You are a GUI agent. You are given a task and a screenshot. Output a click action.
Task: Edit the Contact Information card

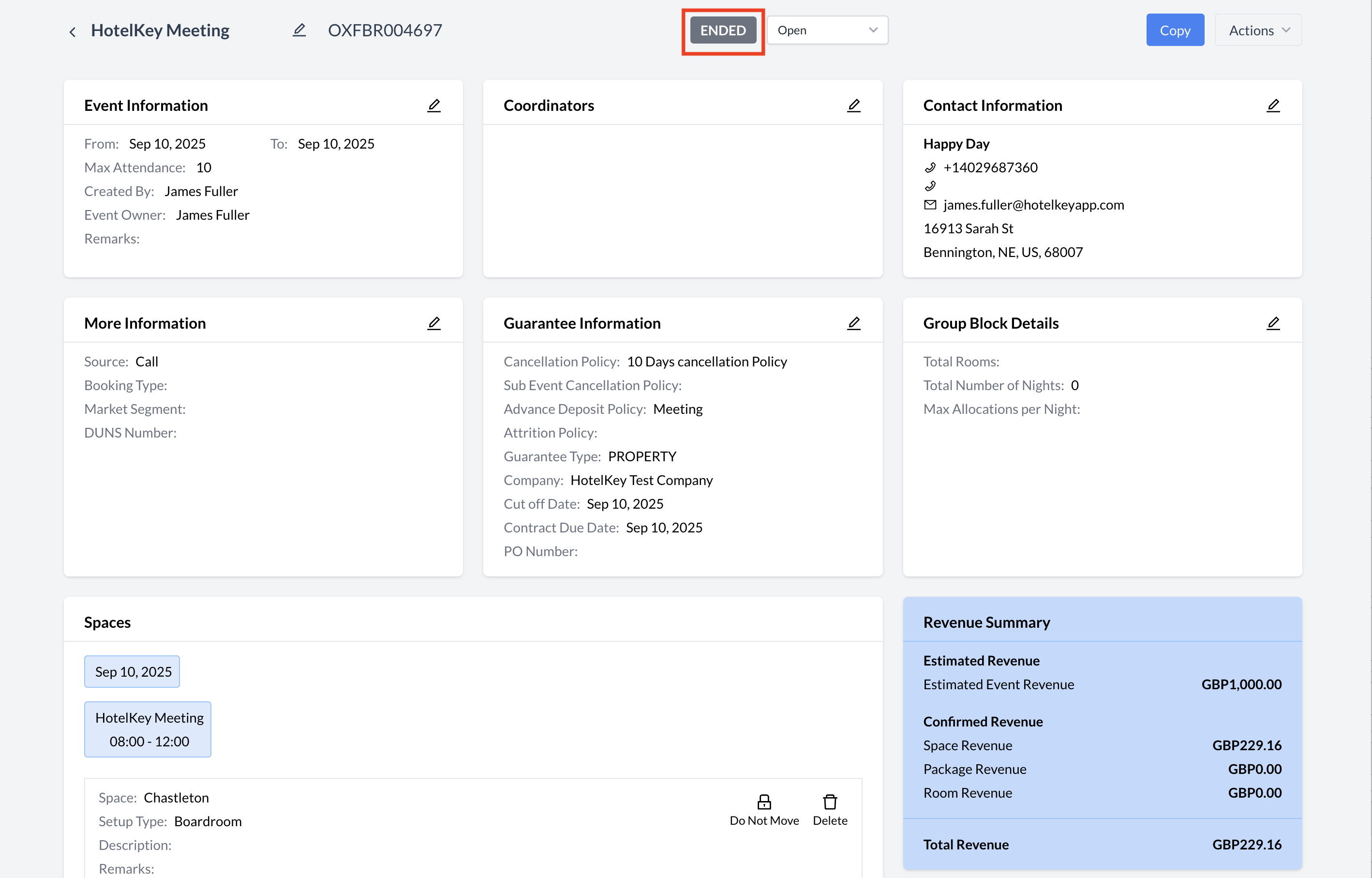click(x=1273, y=106)
